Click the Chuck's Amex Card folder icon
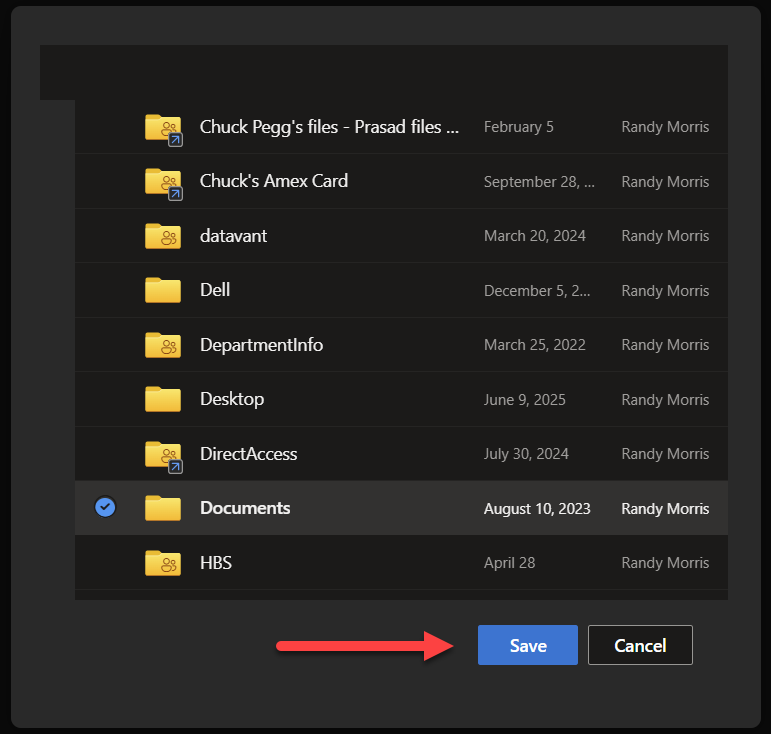Image resolution: width=771 pixels, height=734 pixels. click(x=163, y=183)
